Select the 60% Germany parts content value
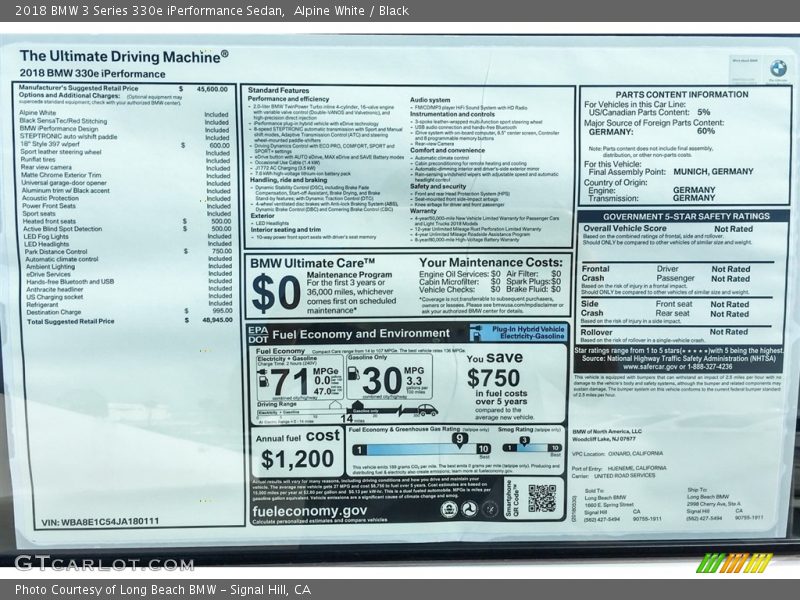Screen dimensions: 800x600 706,131
